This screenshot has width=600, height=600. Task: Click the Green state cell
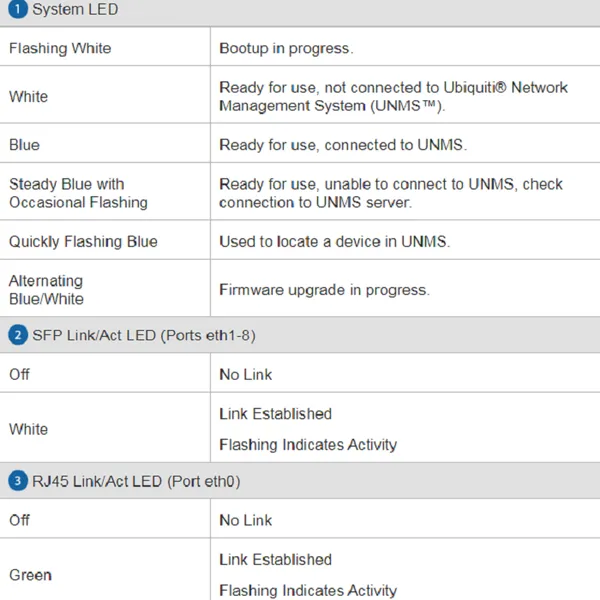30,575
